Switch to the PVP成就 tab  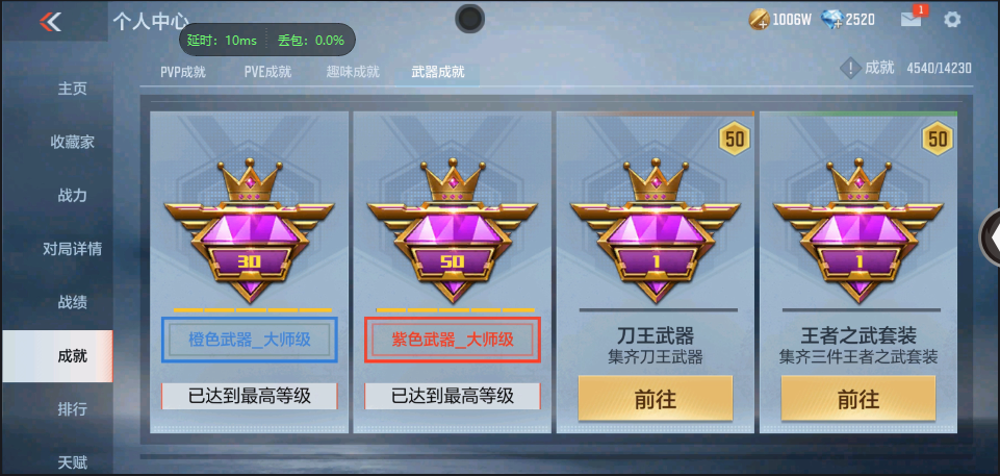[x=183, y=72]
